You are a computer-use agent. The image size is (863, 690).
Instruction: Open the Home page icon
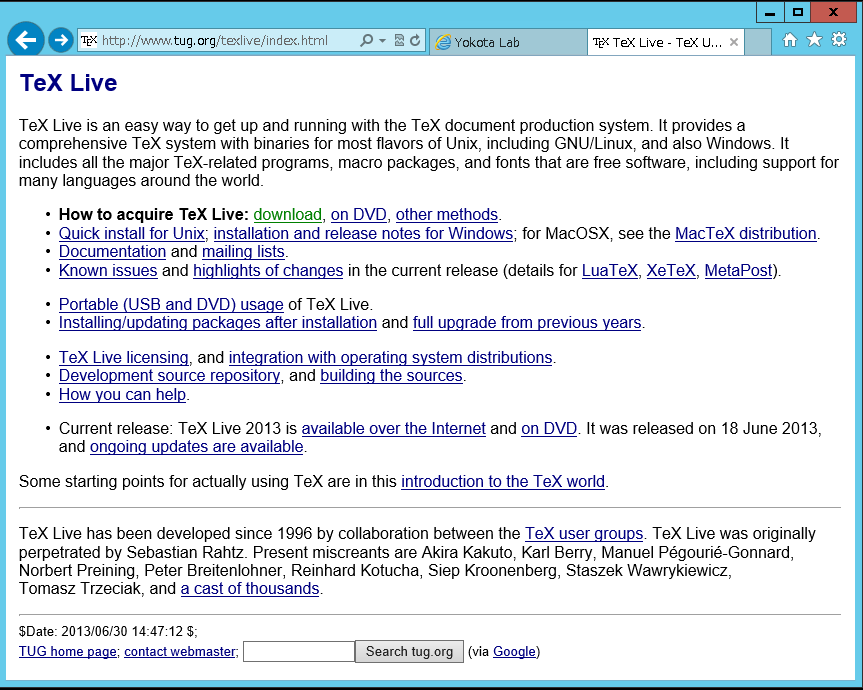[x=790, y=40]
